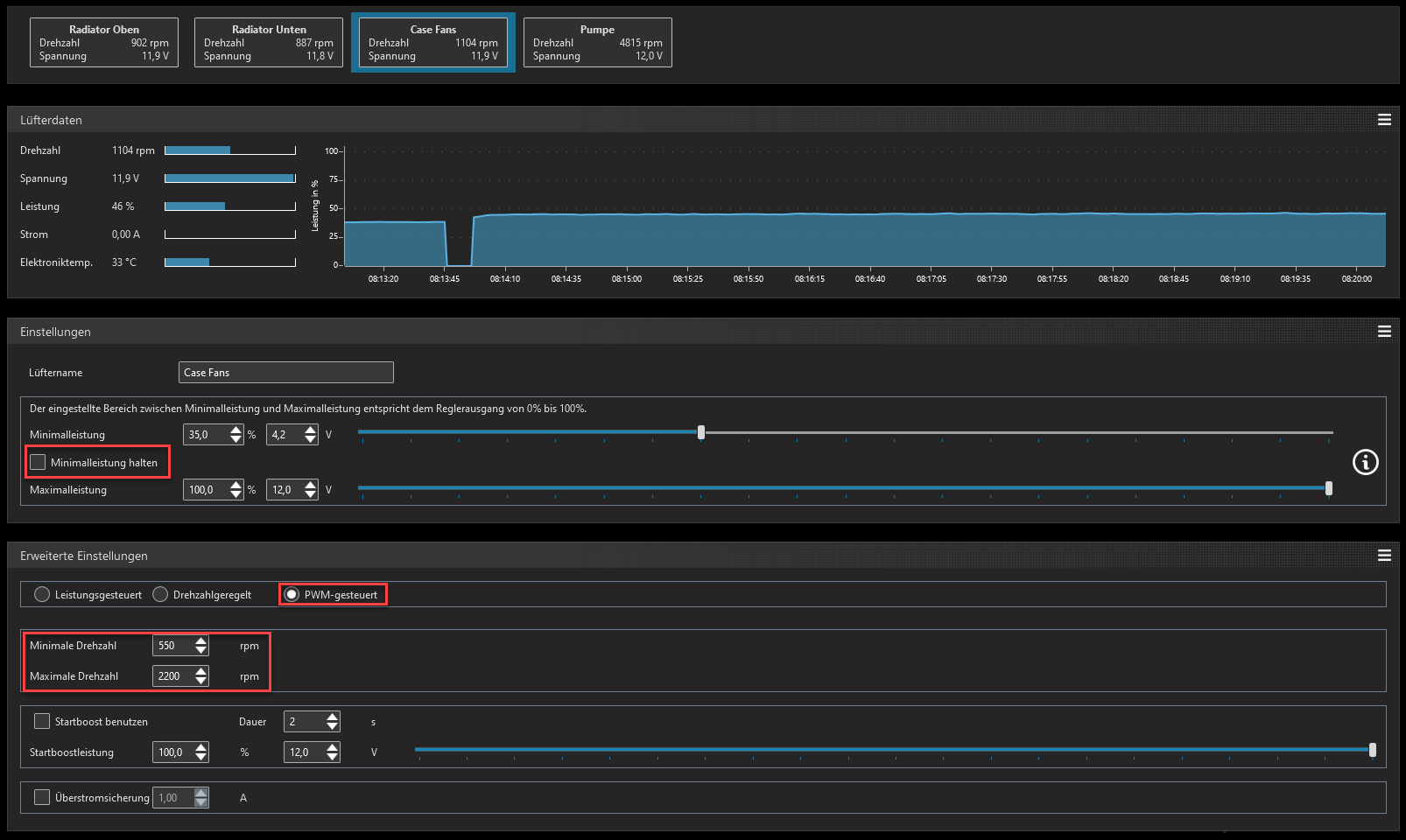The image size is (1406, 840).
Task: Enable the Minimalleistung halten checkbox
Action: (x=38, y=462)
